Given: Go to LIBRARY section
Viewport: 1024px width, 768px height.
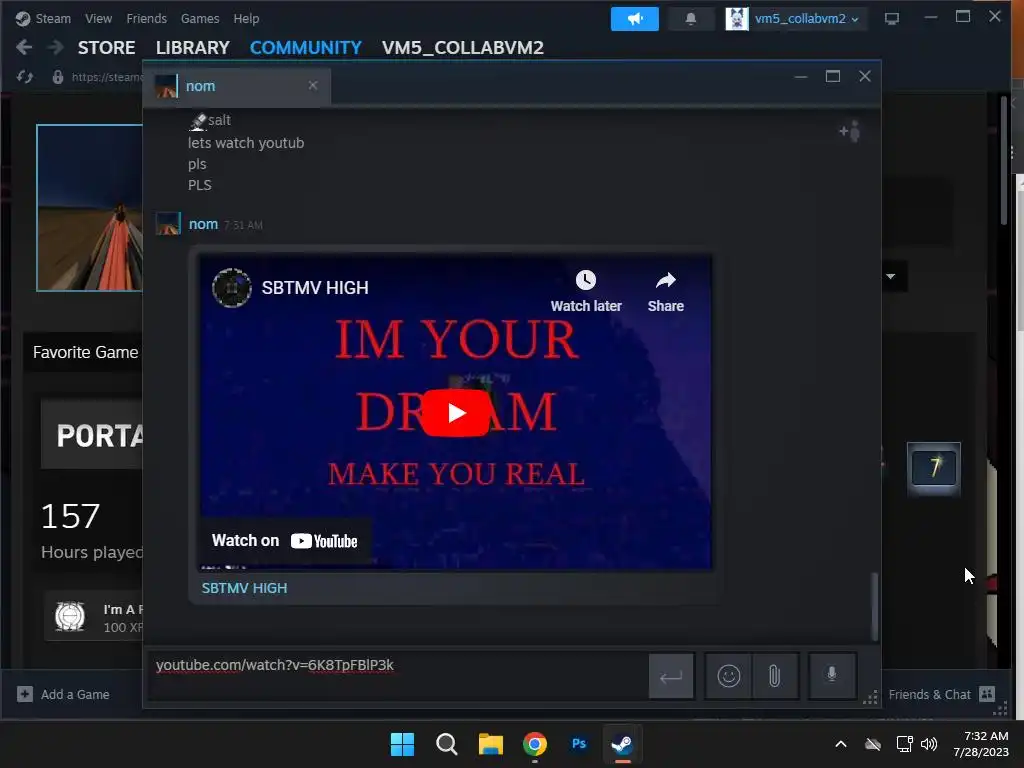Looking at the screenshot, I should click(193, 48).
